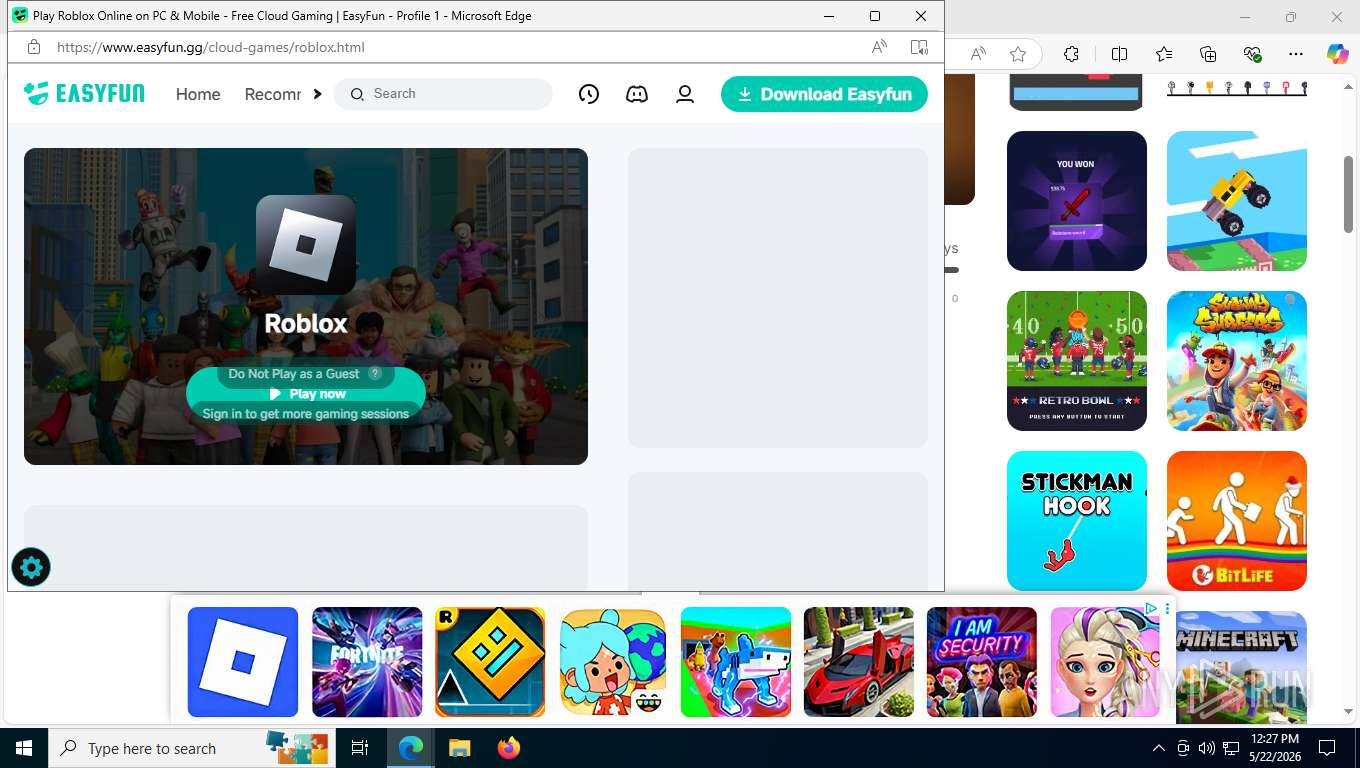Viewport: 1360px width, 768px height.
Task: Open the notification center icon
Action: 1327,748
